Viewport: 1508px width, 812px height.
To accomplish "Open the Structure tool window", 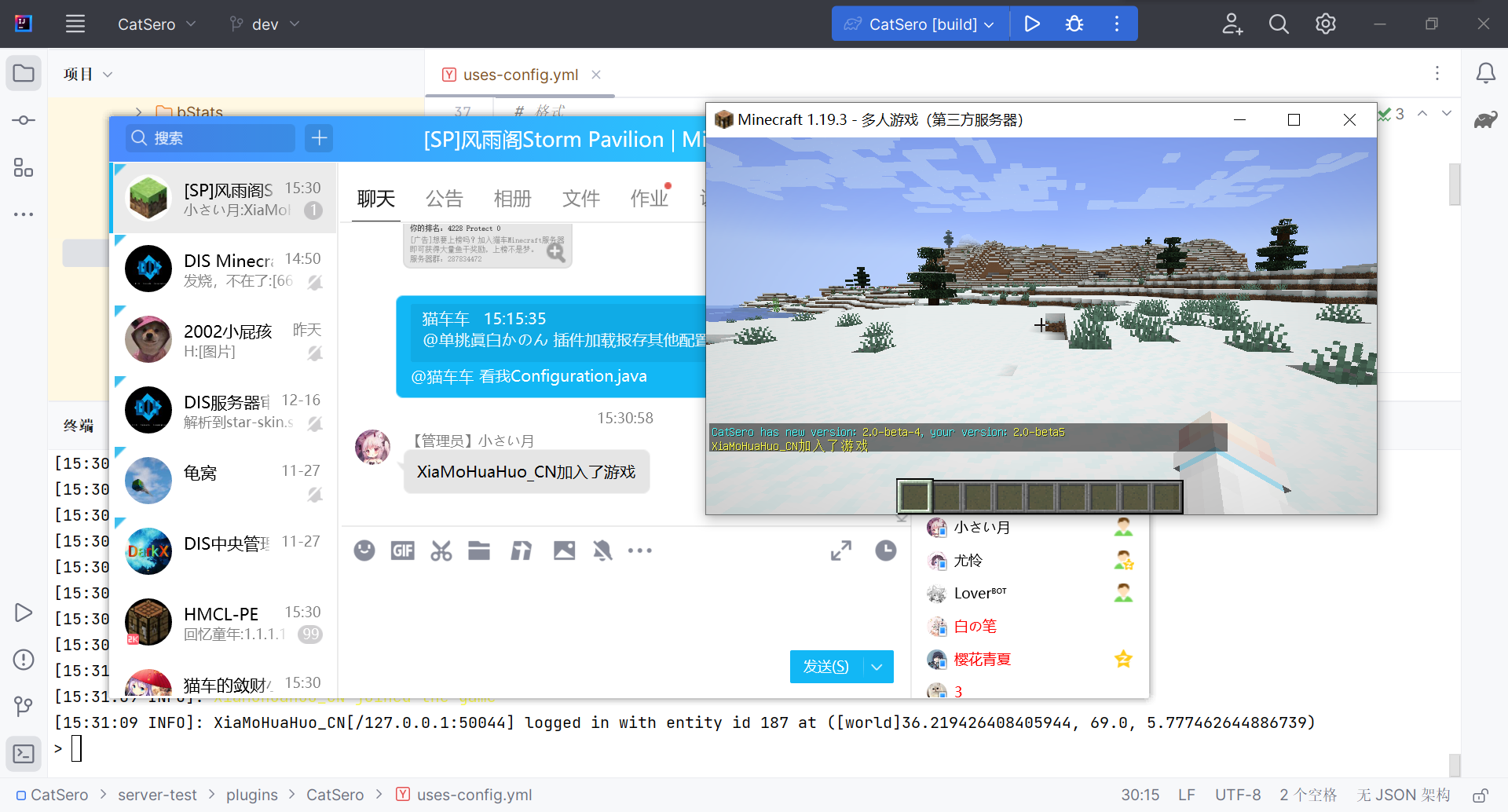I will (24, 167).
